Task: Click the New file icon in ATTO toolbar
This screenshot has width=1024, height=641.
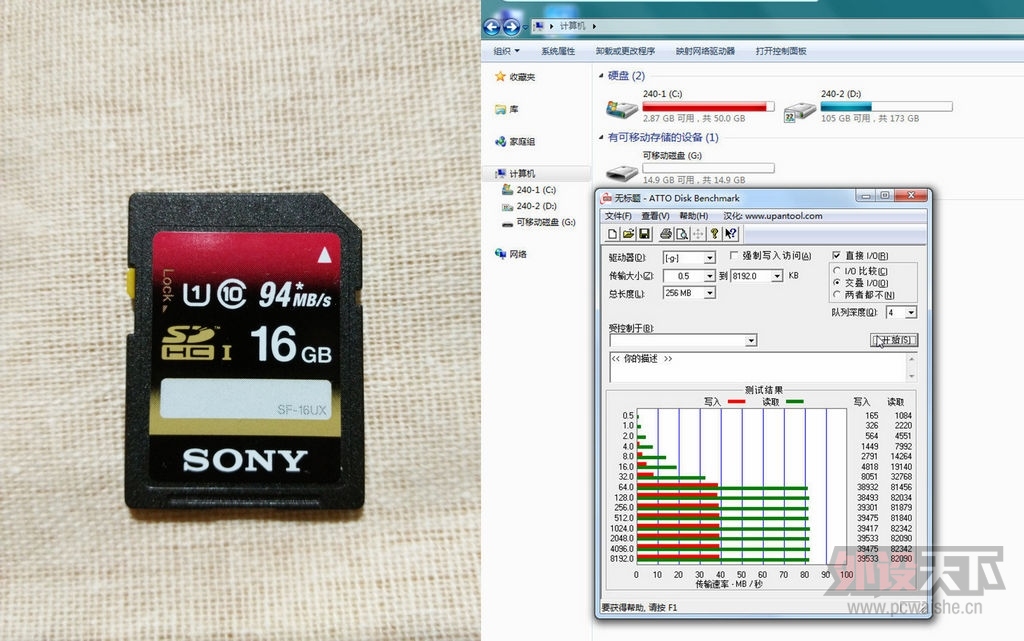Action: 612,234
